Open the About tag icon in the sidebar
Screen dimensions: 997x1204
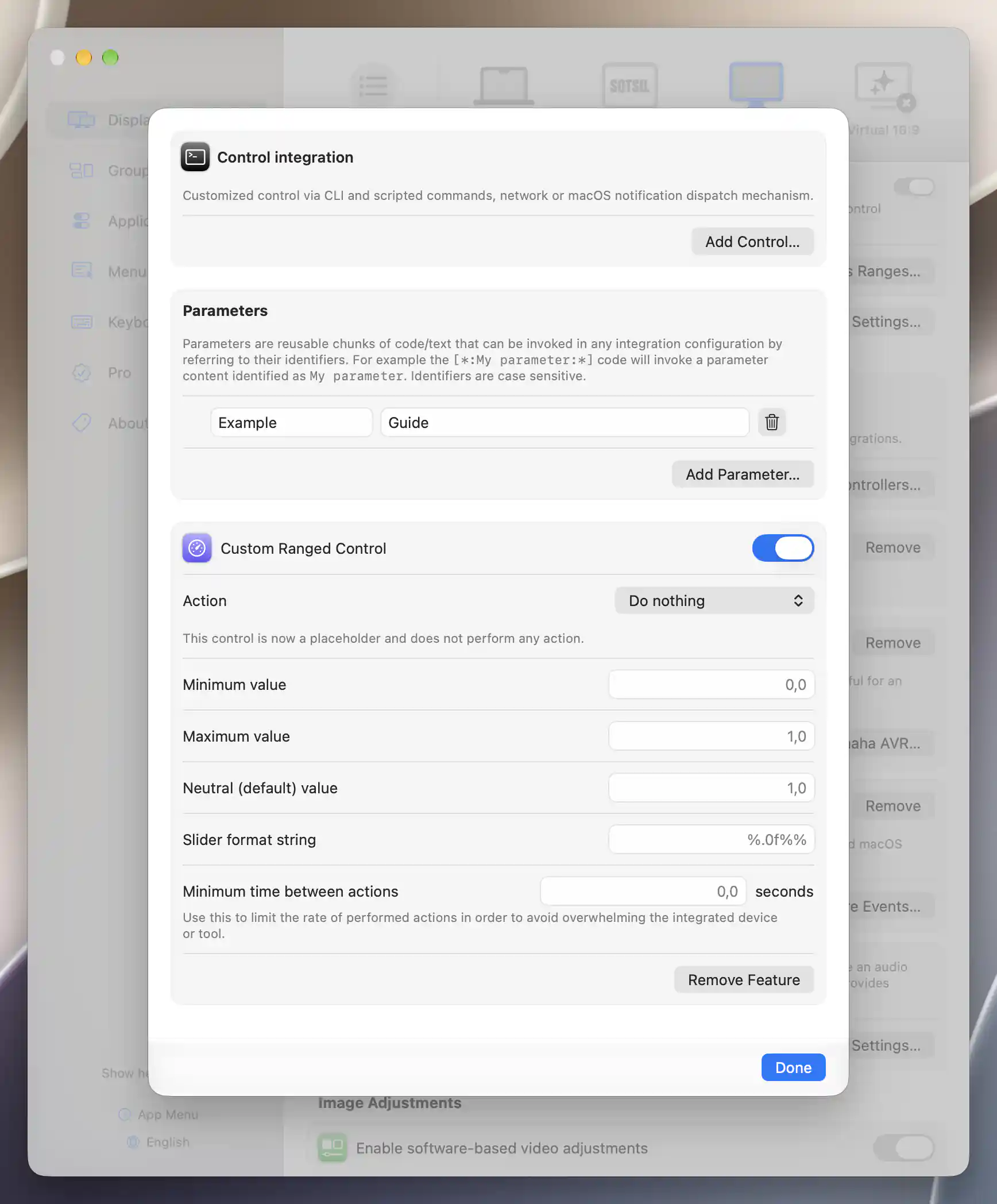click(82, 423)
